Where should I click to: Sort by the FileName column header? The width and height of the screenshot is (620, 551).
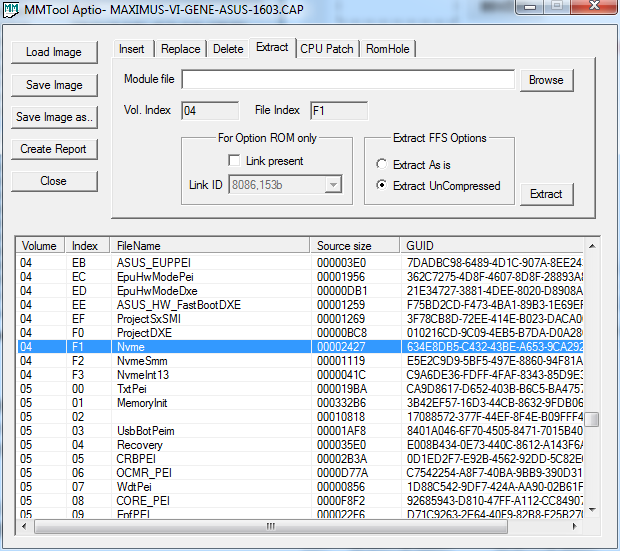(x=210, y=246)
